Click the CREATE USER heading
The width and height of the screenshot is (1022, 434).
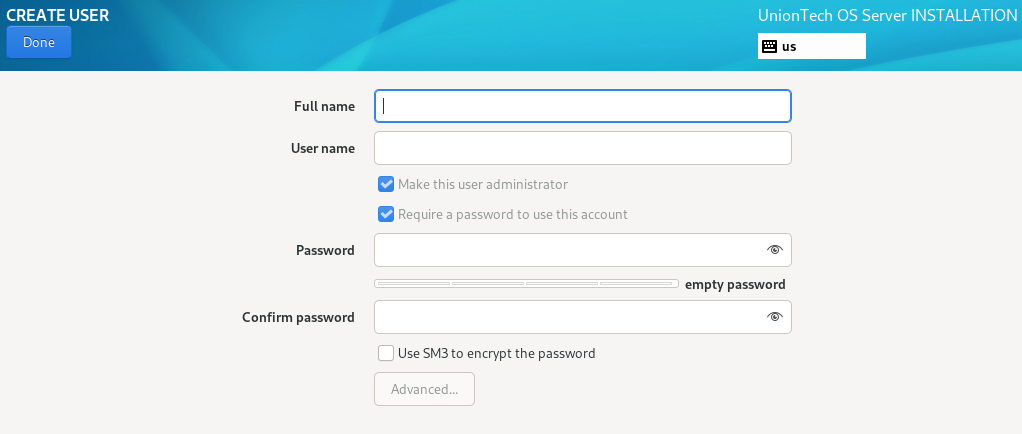[x=57, y=15]
